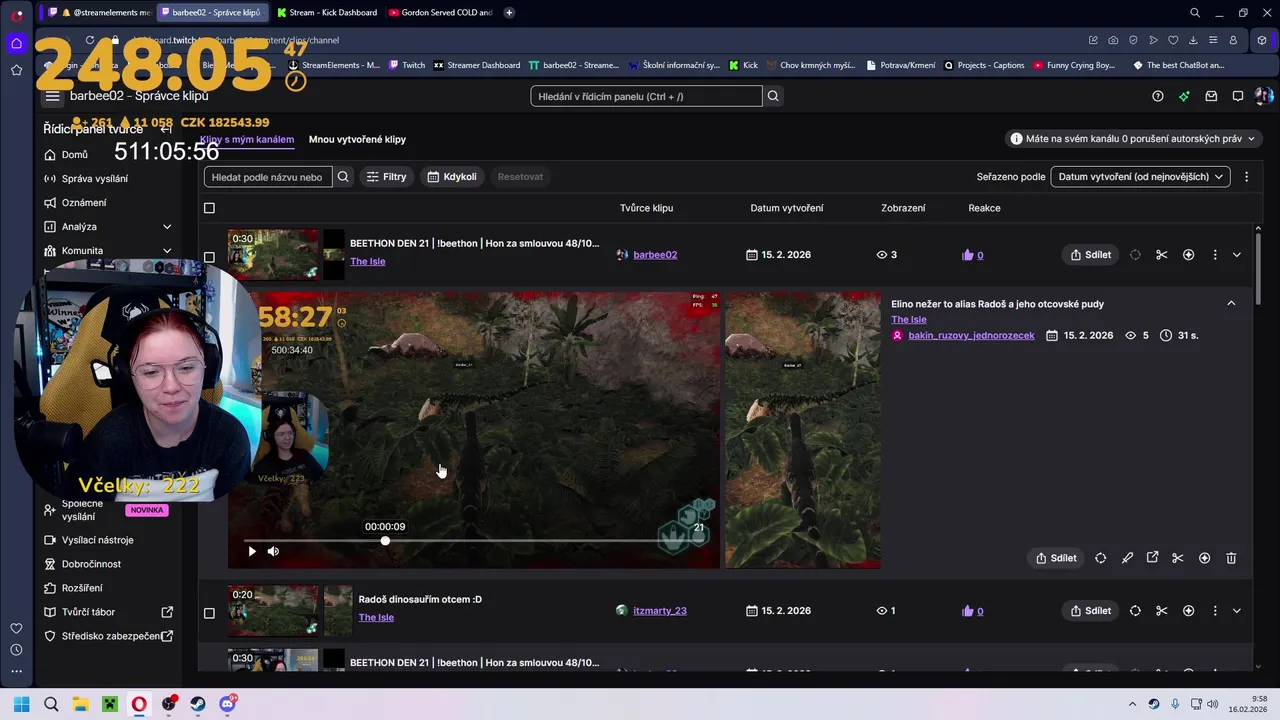Open the three-dot options beside sort dropdown

click(x=1246, y=177)
